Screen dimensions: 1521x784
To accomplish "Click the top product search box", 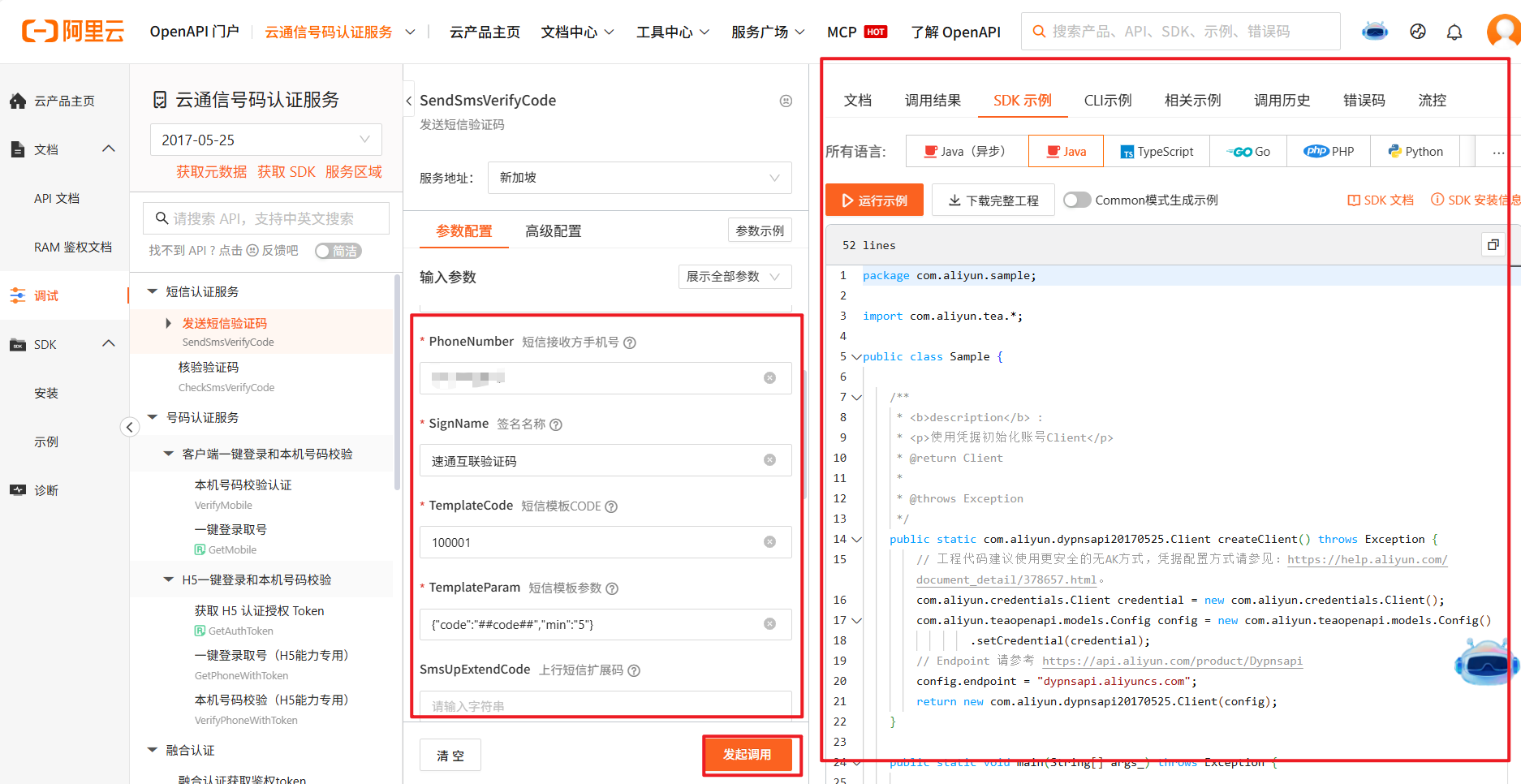I will tap(1181, 32).
